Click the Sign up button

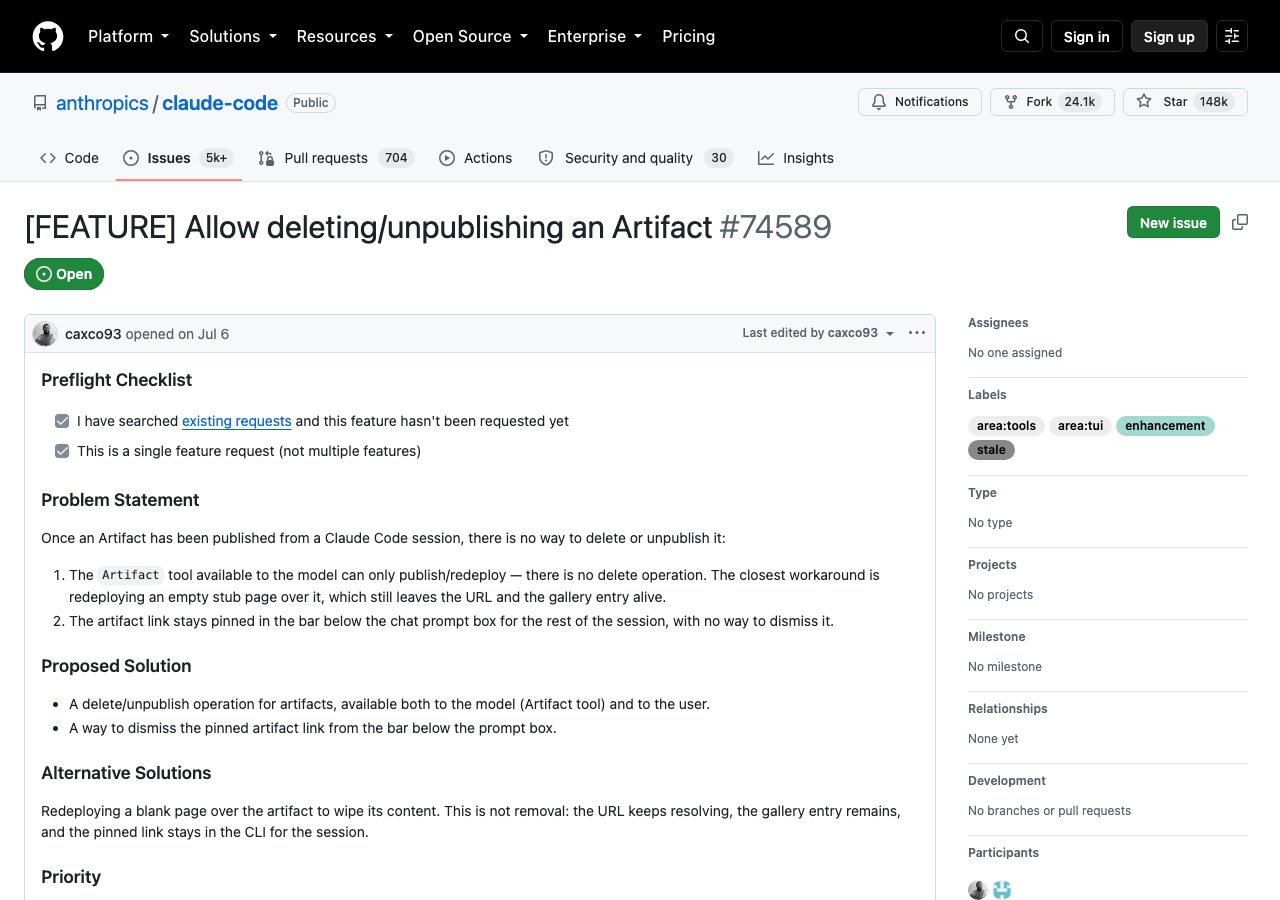click(1169, 36)
